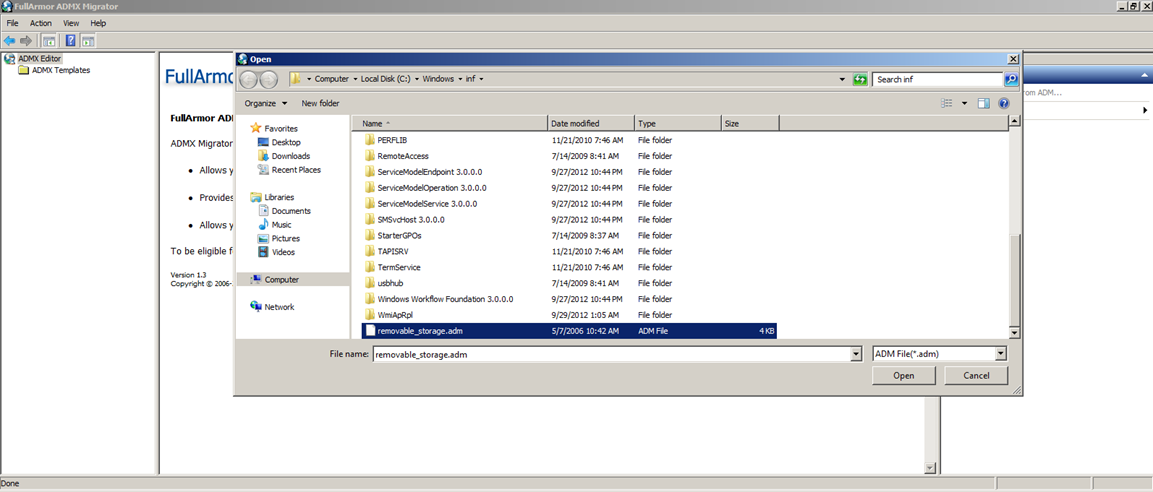This screenshot has width=1153, height=492.
Task: Click the File name text field
Action: pyautogui.click(x=610, y=354)
